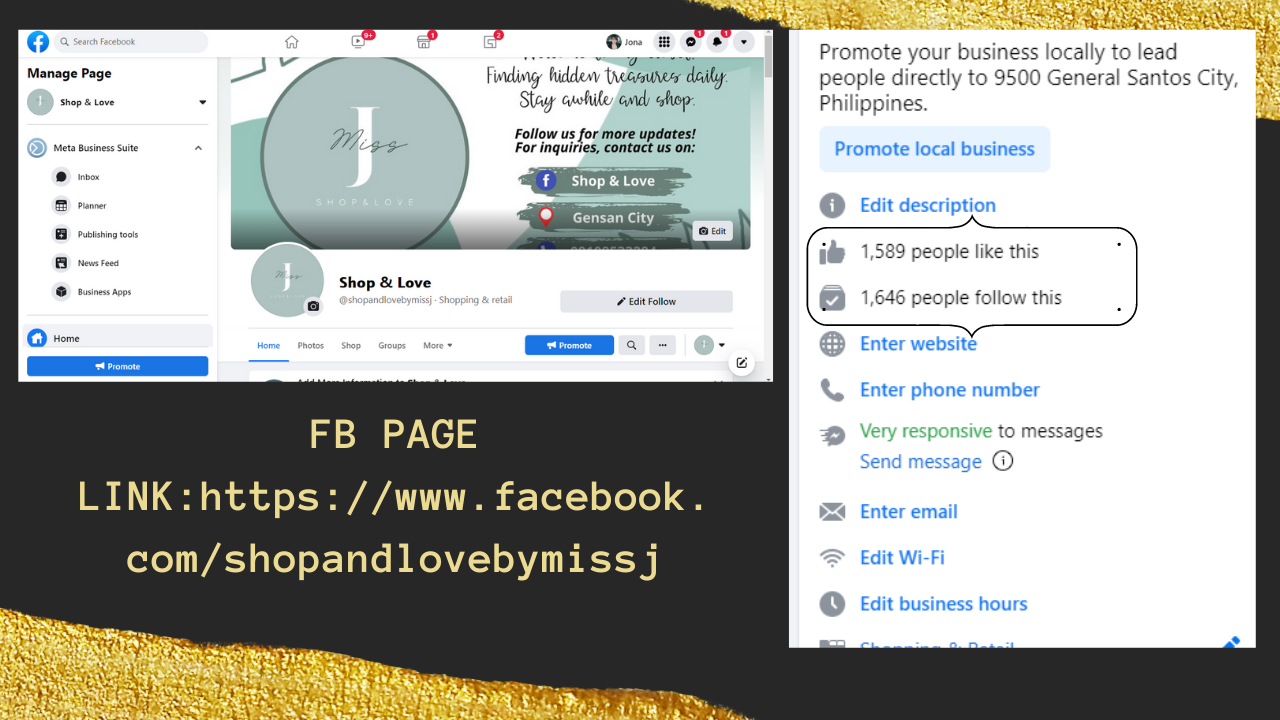Open the Edit description link

[928, 206]
